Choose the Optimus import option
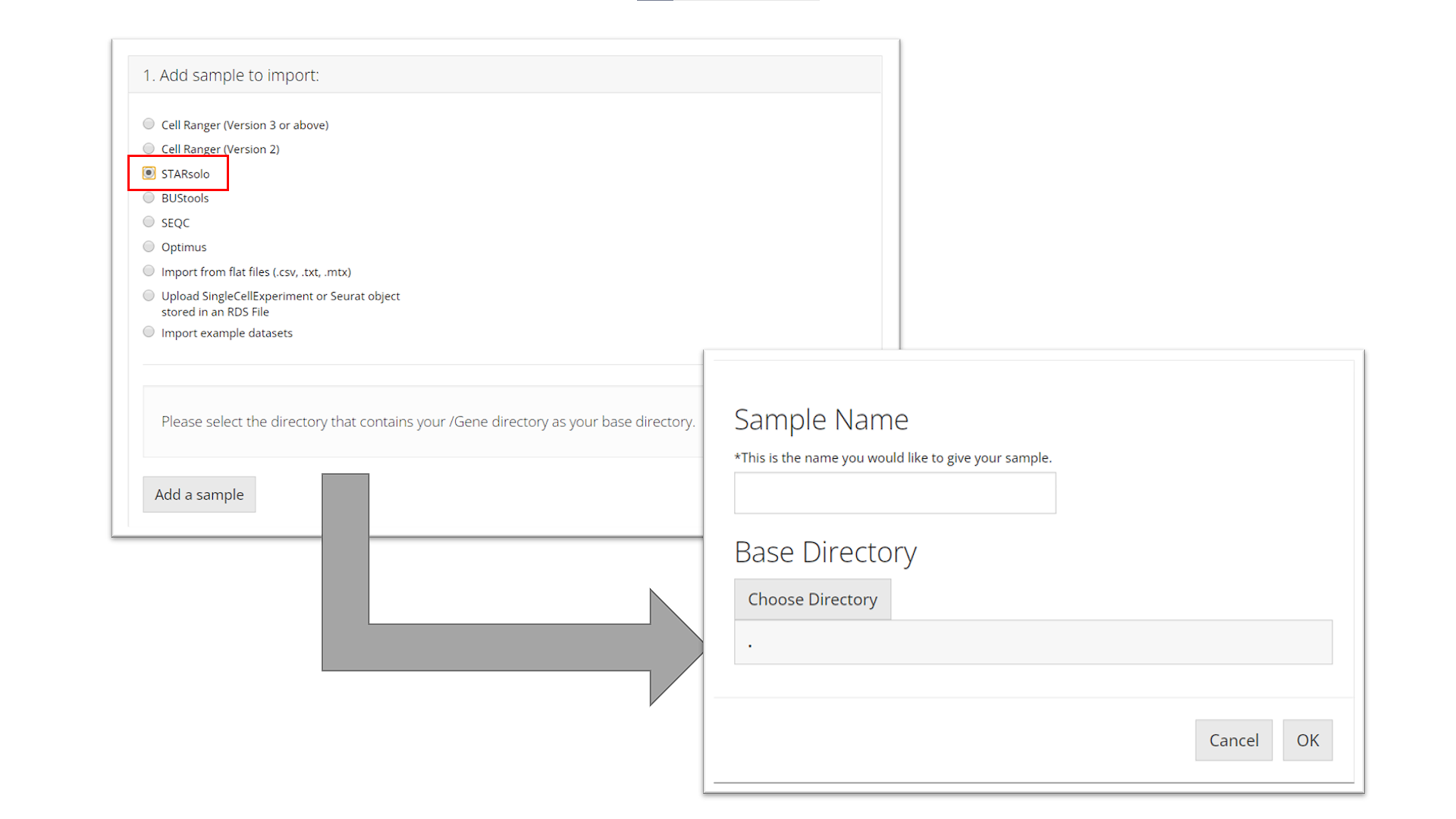This screenshot has height=819, width=1456. 149,246
